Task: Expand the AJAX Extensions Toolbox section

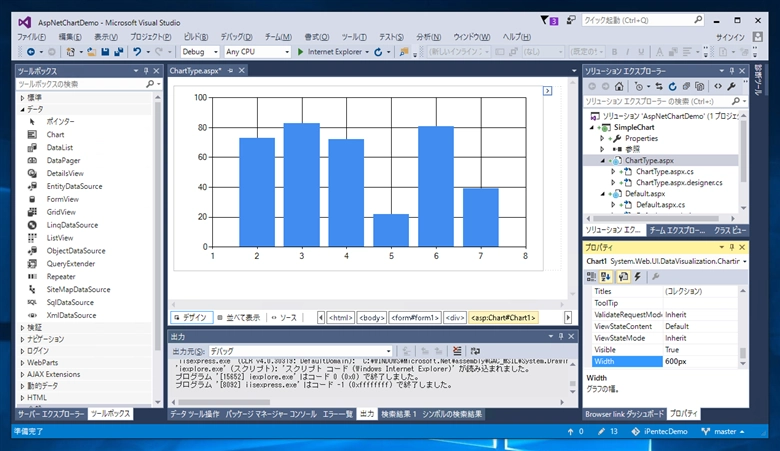Action: [x=22, y=374]
